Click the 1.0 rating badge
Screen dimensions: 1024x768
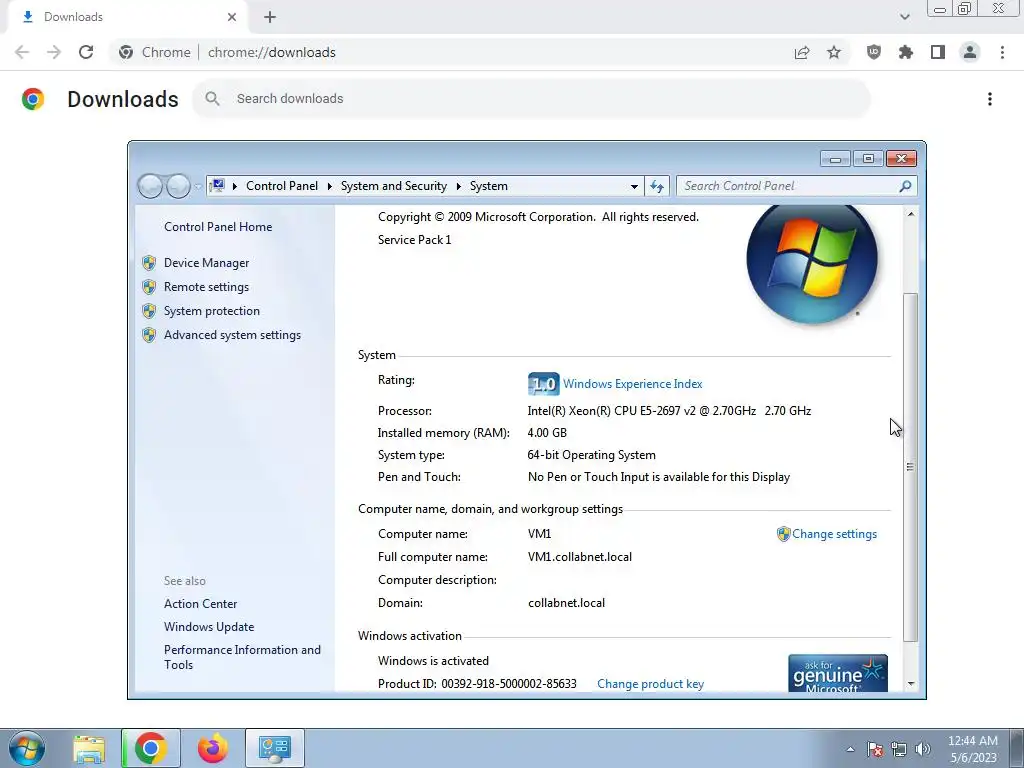click(x=543, y=384)
